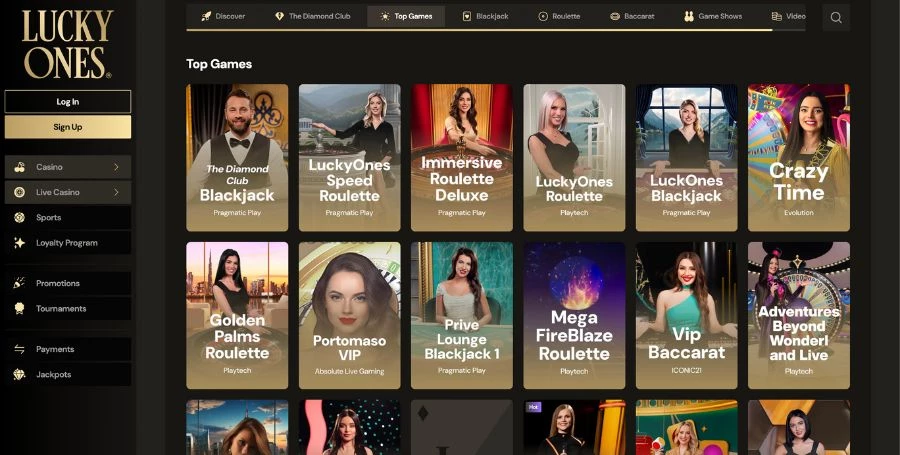Screen dimensions: 900x455
Task: Open Golden Palms Roulette
Action: coord(237,316)
